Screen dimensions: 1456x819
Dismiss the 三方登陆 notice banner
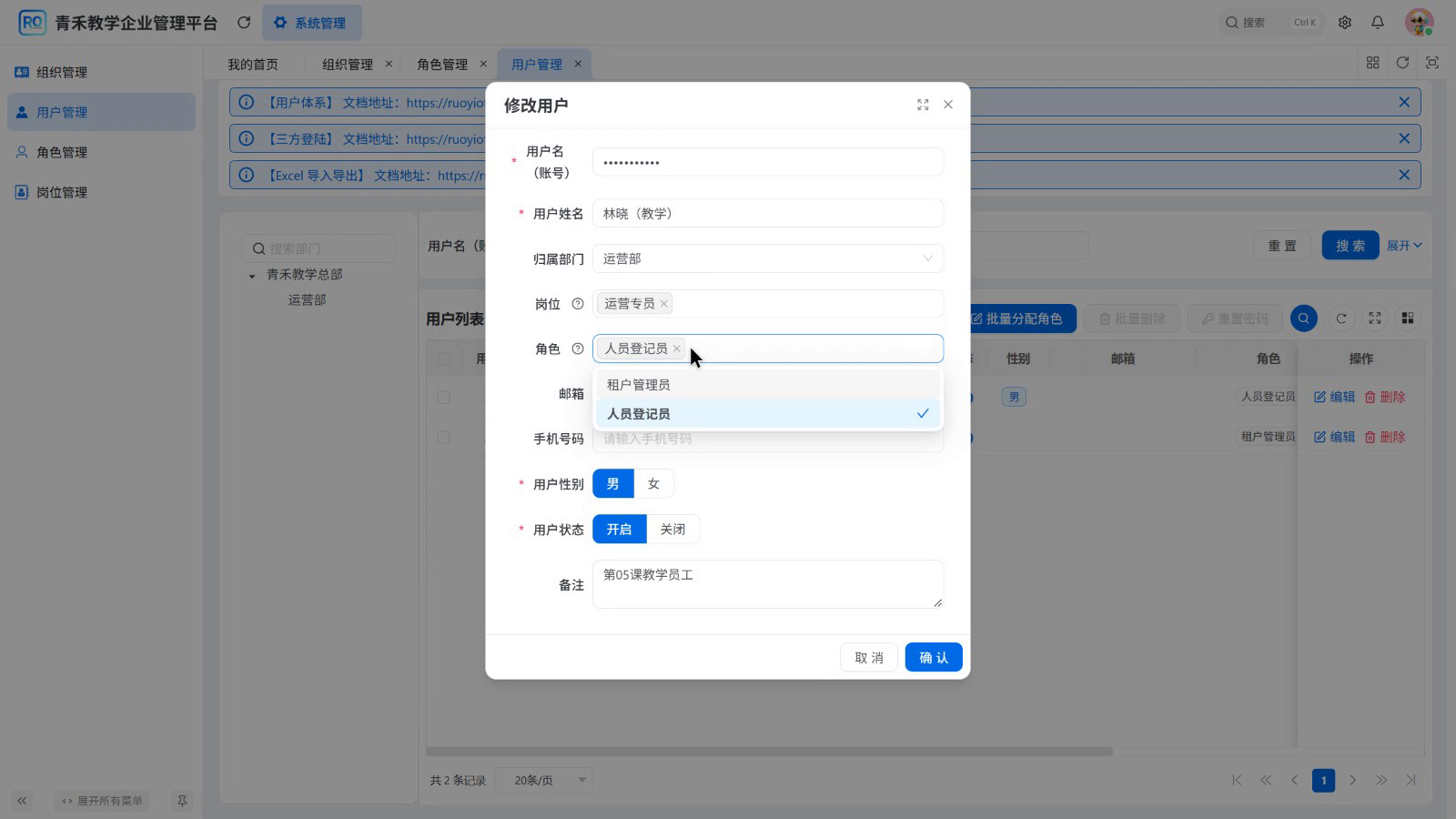coord(1404,138)
